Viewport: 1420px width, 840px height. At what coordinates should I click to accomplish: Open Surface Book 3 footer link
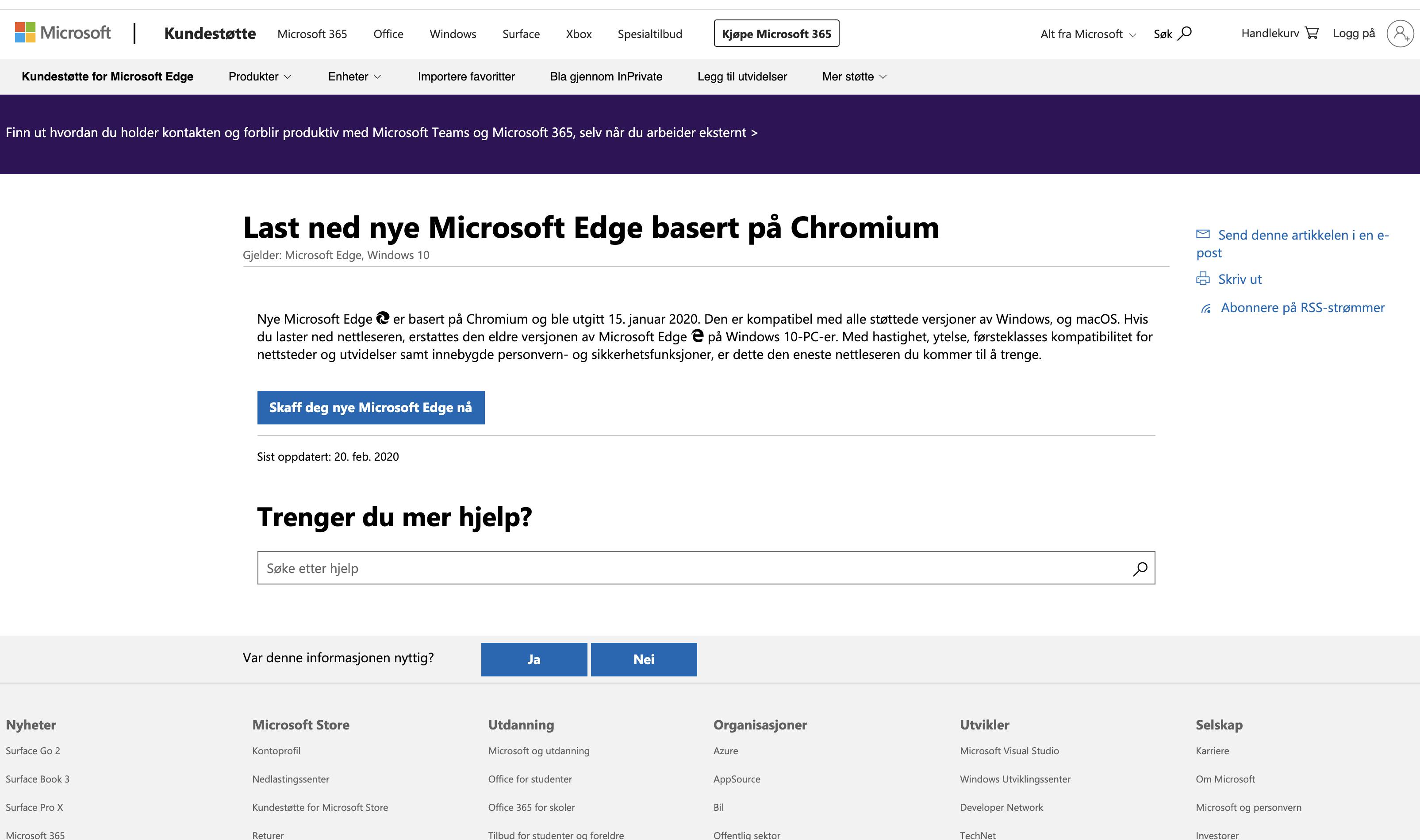(37, 779)
